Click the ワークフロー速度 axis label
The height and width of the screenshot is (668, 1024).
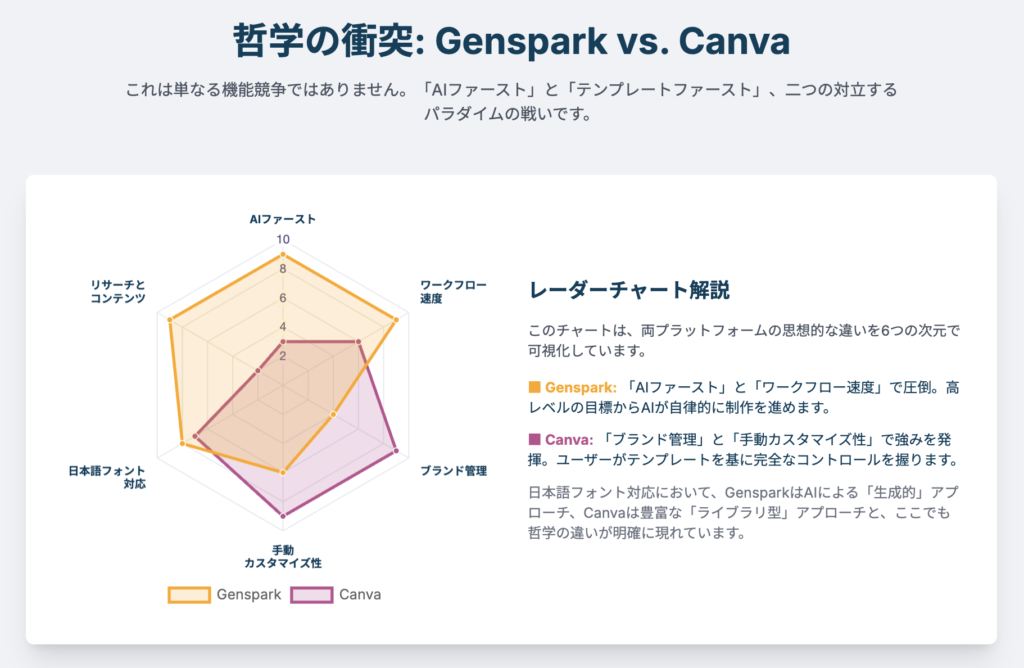coord(453,292)
